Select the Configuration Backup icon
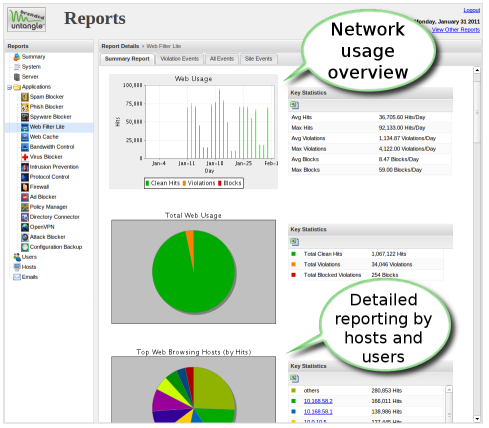 (25, 247)
